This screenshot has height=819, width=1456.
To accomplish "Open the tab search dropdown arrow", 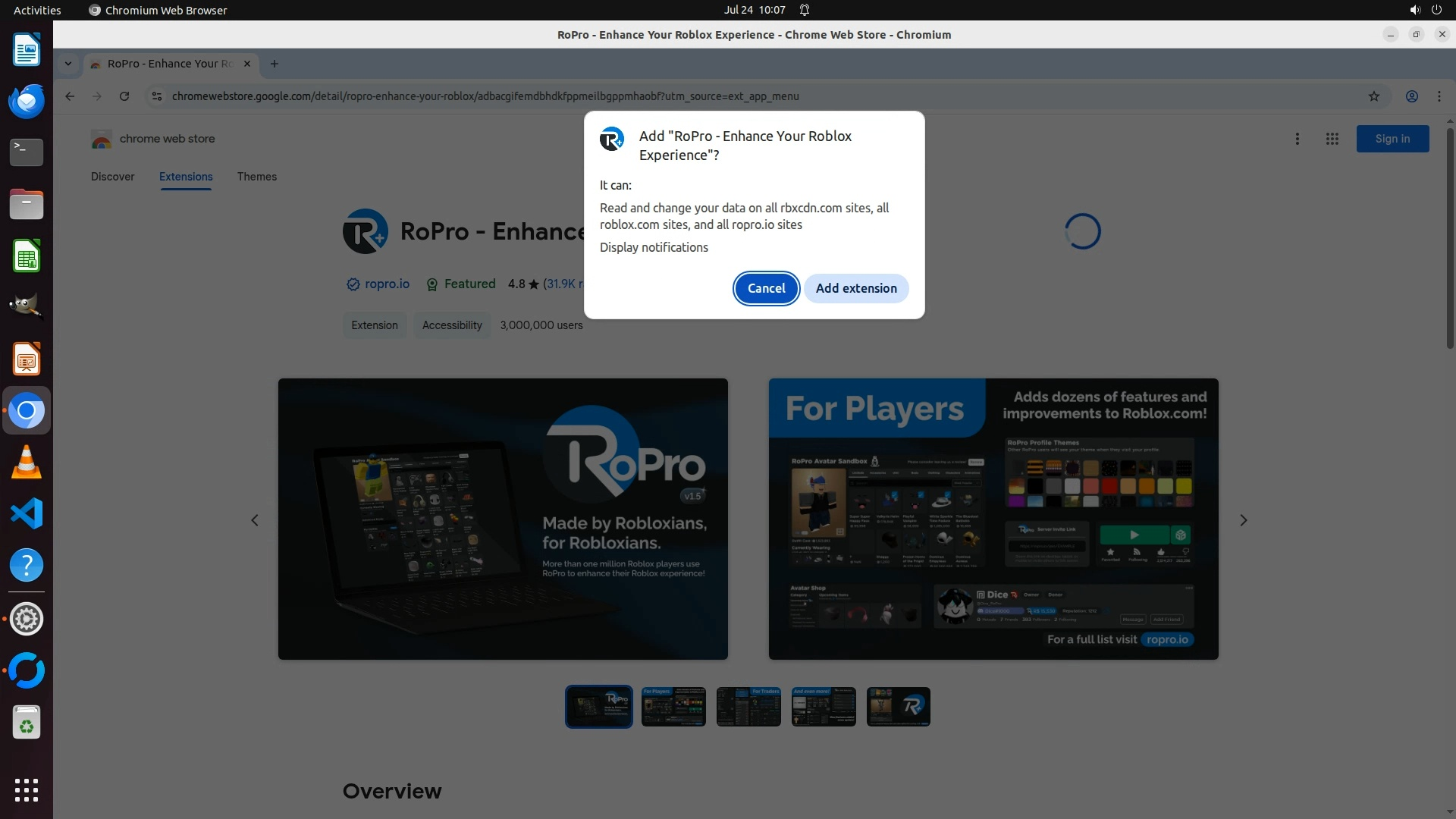I will [x=68, y=64].
